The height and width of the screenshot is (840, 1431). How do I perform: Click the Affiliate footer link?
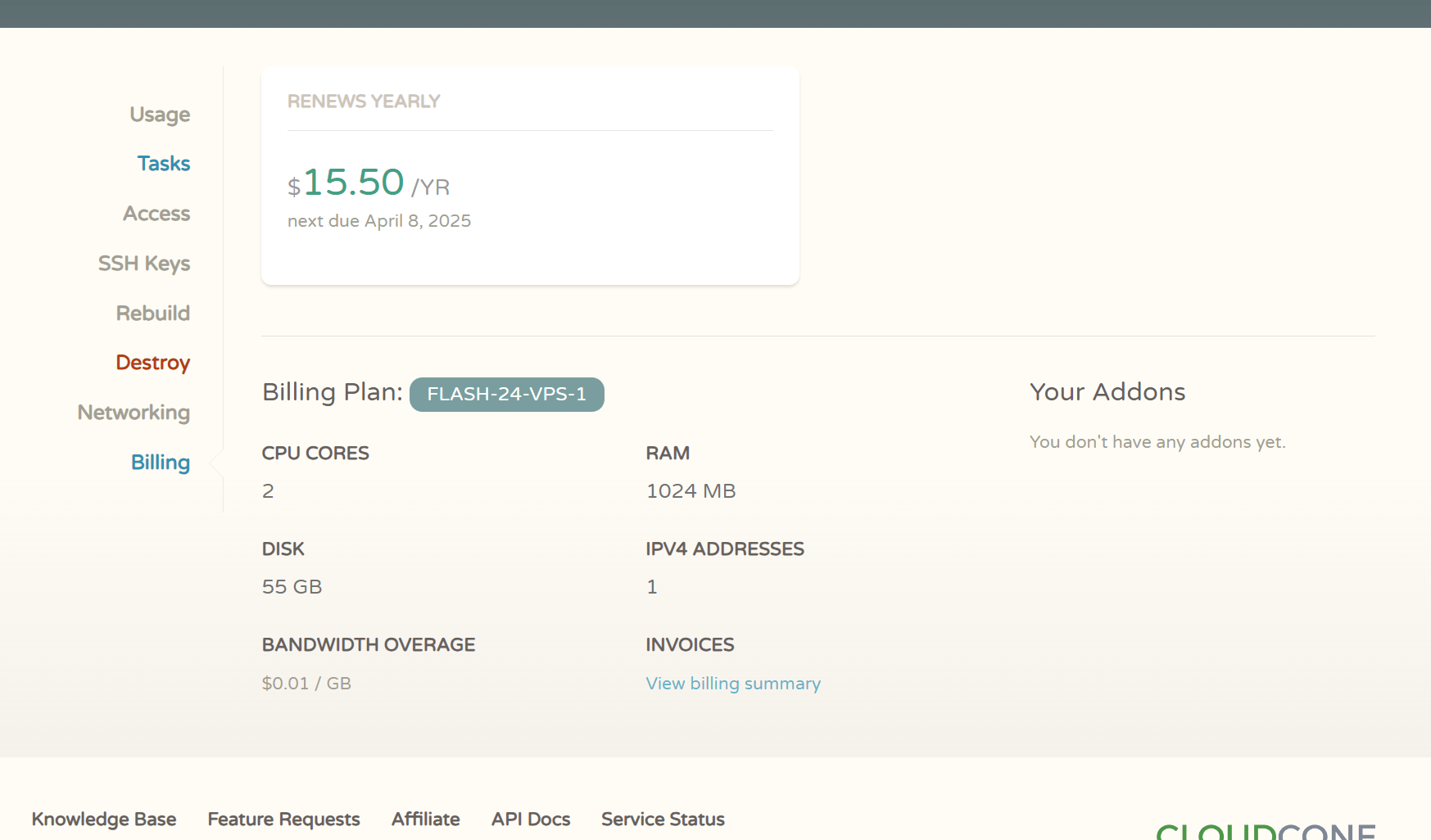426,820
